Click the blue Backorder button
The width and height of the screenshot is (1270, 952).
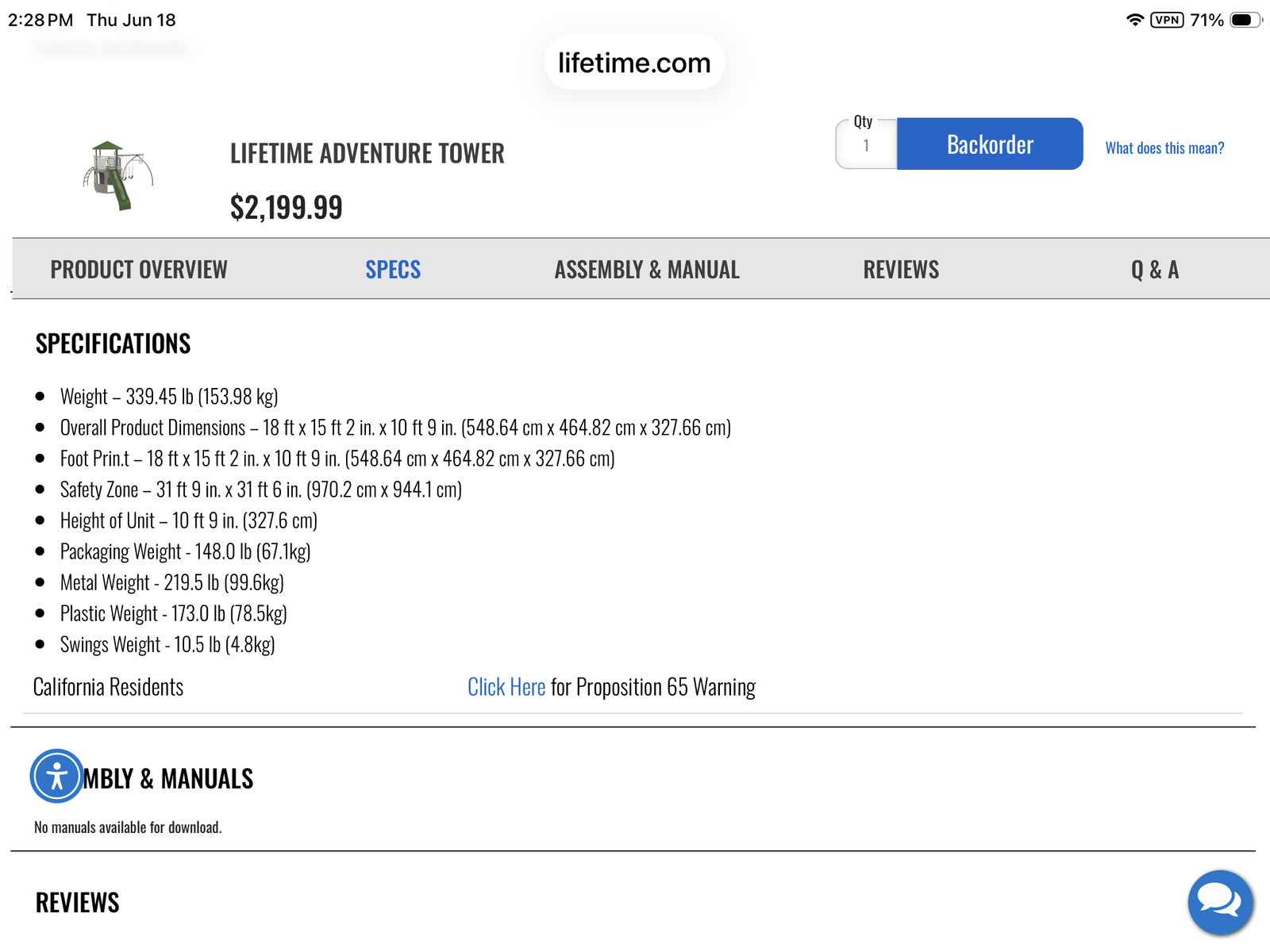point(990,144)
